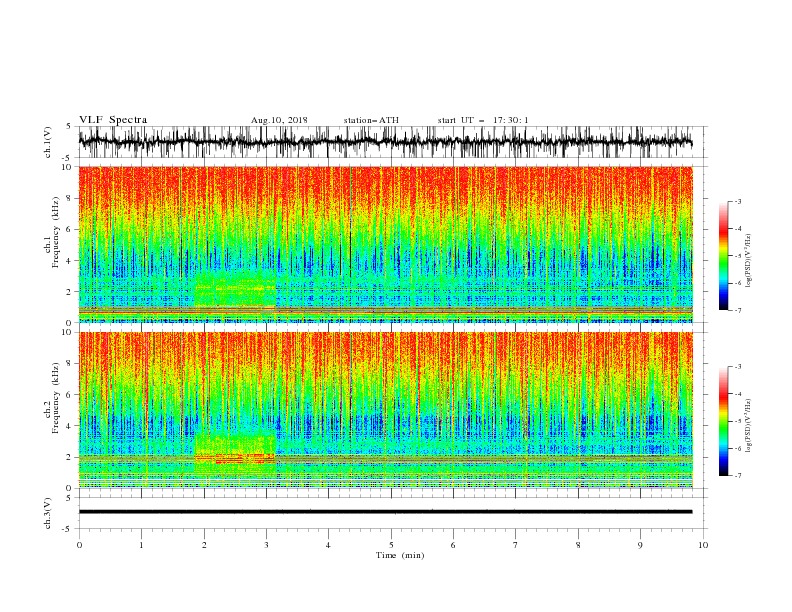Click the "10" tick label on the time axis
Image resolution: width=792 pixels, height=612 pixels.
703,545
